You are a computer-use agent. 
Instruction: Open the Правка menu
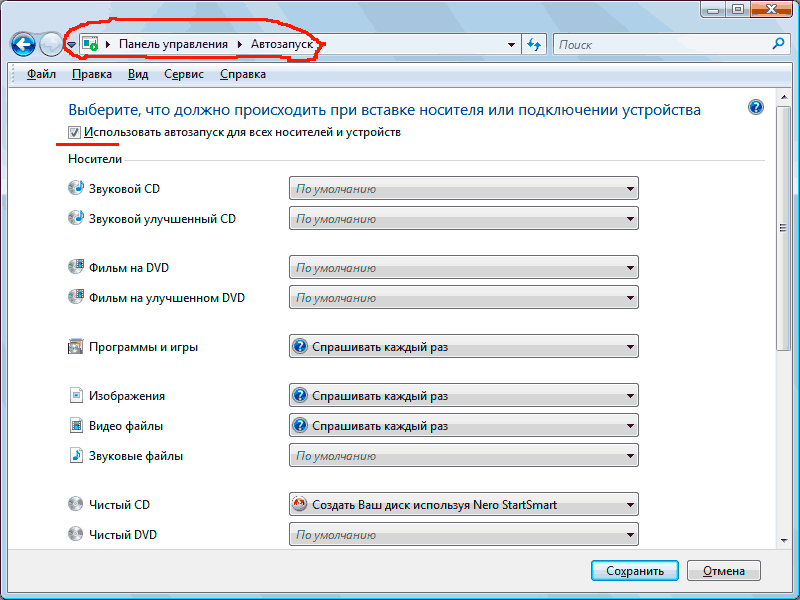(x=92, y=74)
